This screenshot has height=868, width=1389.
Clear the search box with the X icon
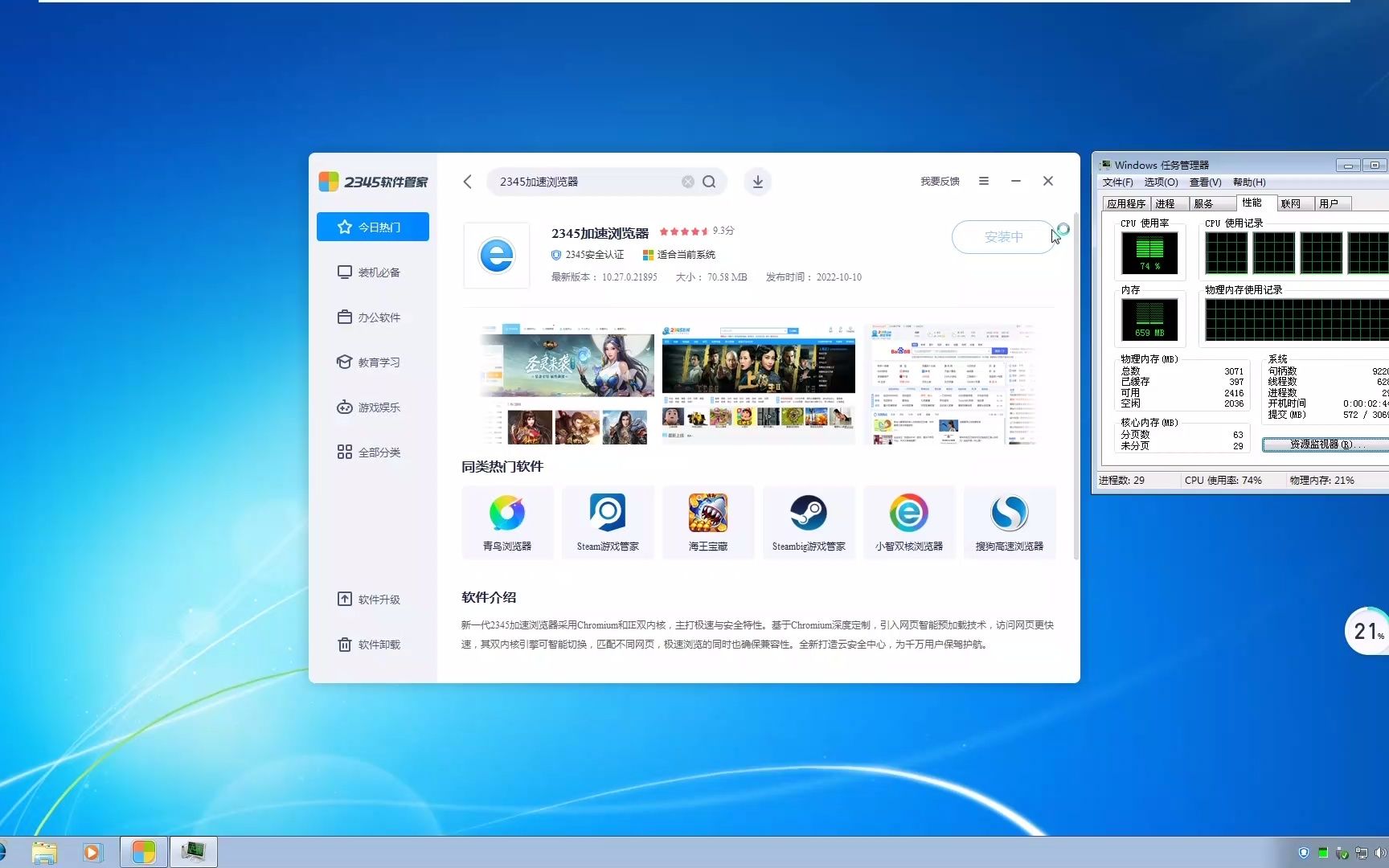click(688, 182)
